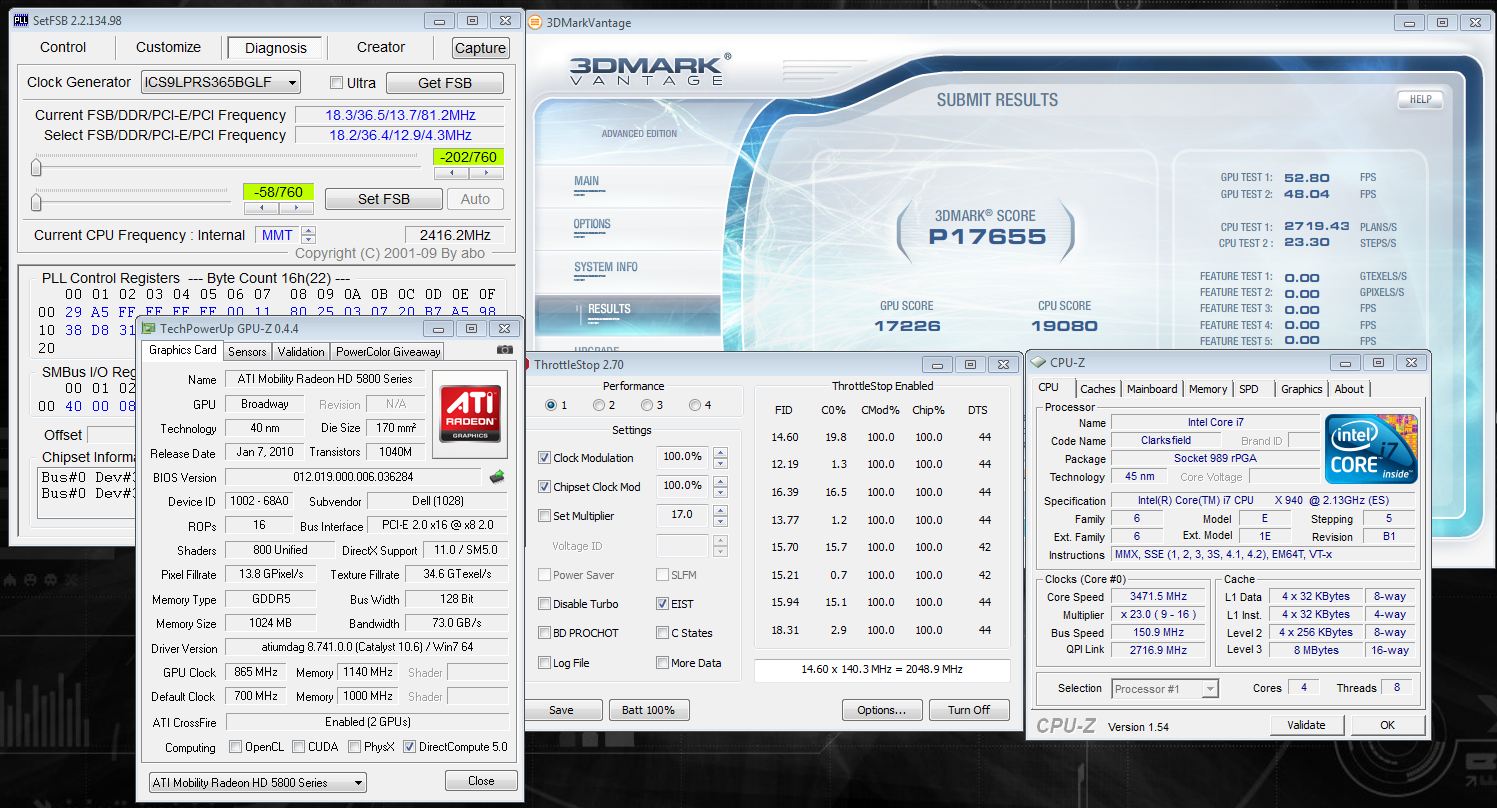Click the TechPowerUp GPU-Z title bar icon
Viewport: 1497px width, 808px height.
[x=148, y=328]
